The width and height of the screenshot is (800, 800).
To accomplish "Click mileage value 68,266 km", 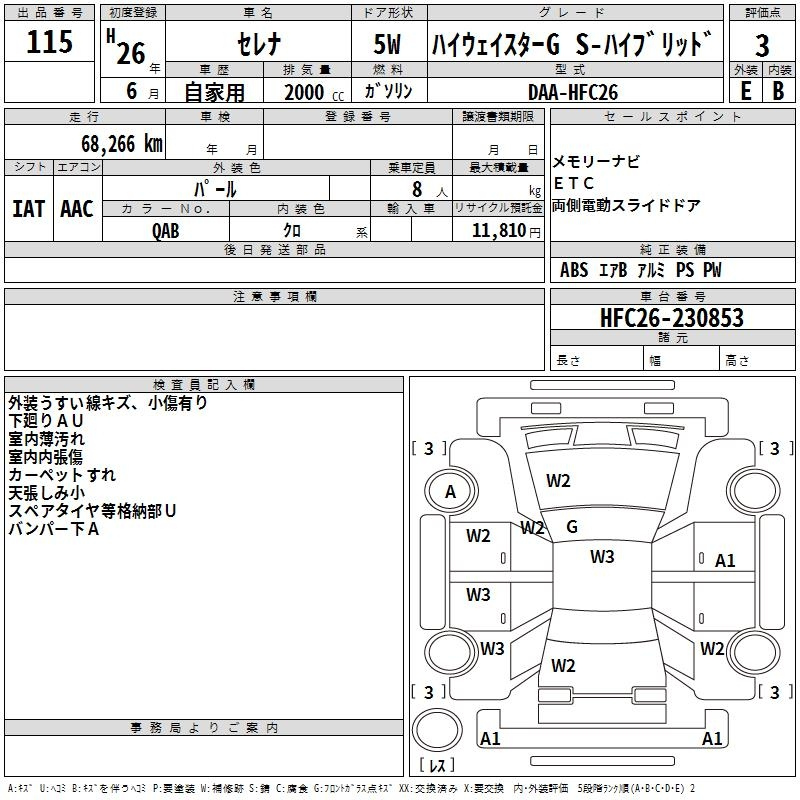I will click(122, 144).
